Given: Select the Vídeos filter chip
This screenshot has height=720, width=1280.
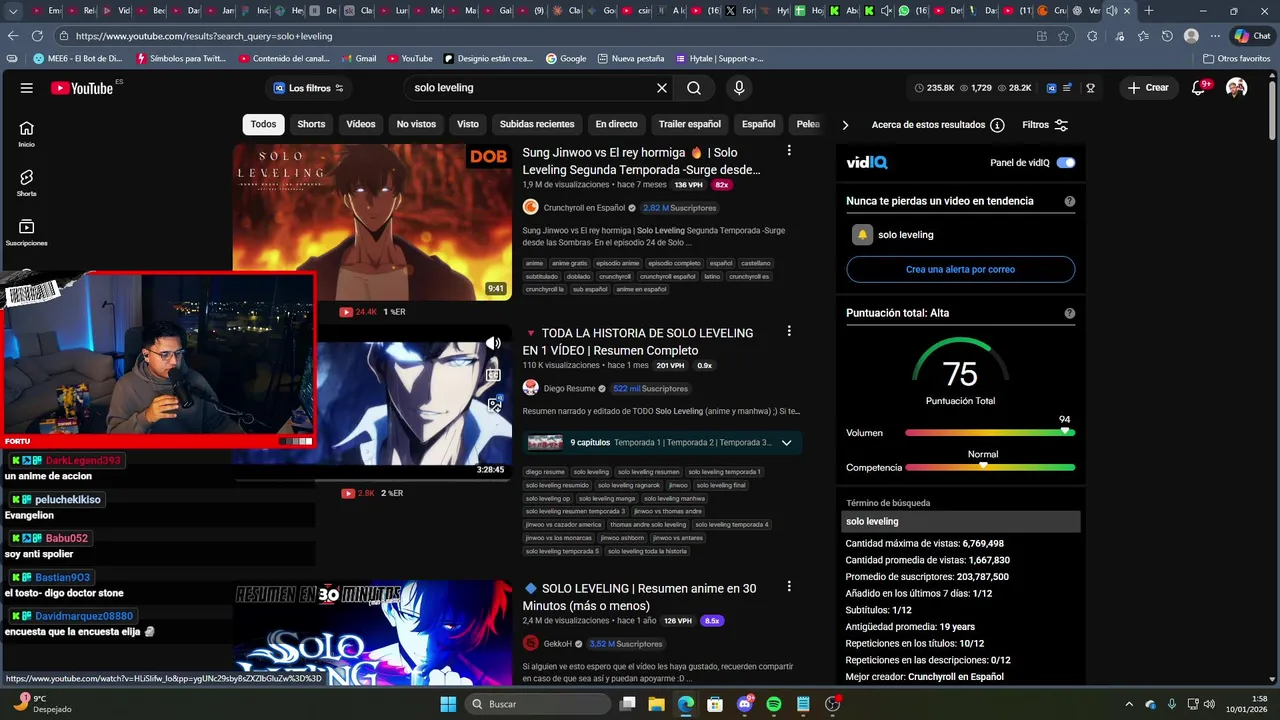Looking at the screenshot, I should pos(361,125).
